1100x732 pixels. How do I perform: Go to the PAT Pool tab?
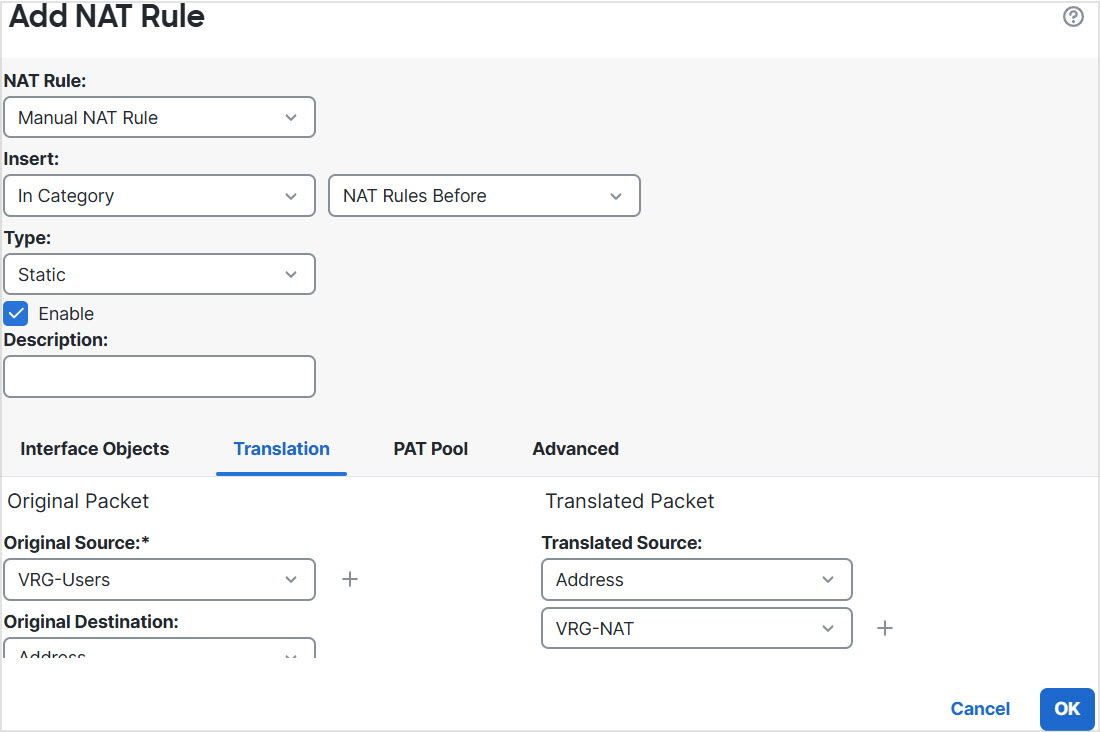coord(430,449)
